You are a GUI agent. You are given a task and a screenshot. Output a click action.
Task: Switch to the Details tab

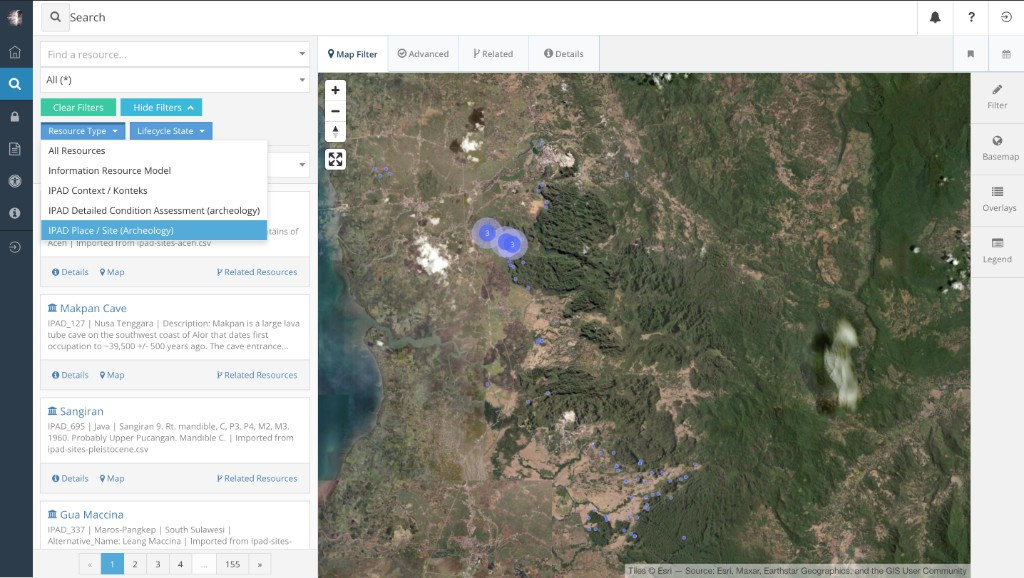[x=564, y=54]
